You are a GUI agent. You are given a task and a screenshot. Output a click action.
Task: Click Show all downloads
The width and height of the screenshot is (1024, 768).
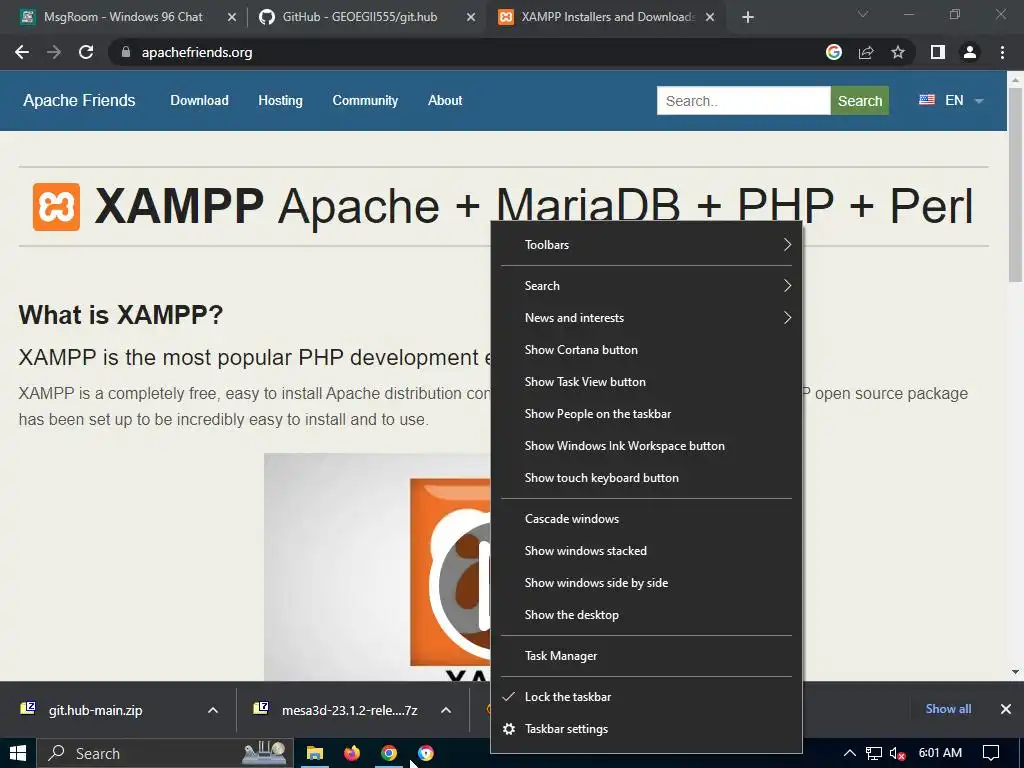coord(948,709)
